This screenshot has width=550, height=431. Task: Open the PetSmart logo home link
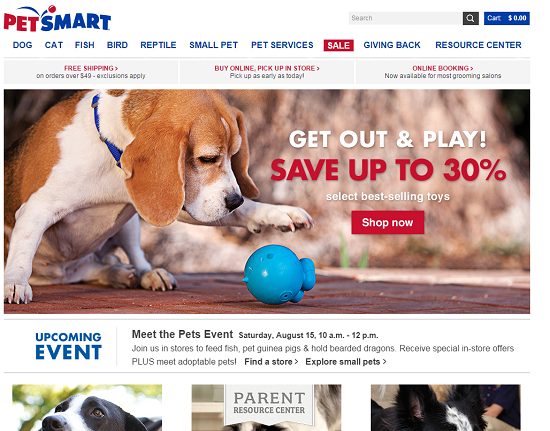click(x=57, y=19)
